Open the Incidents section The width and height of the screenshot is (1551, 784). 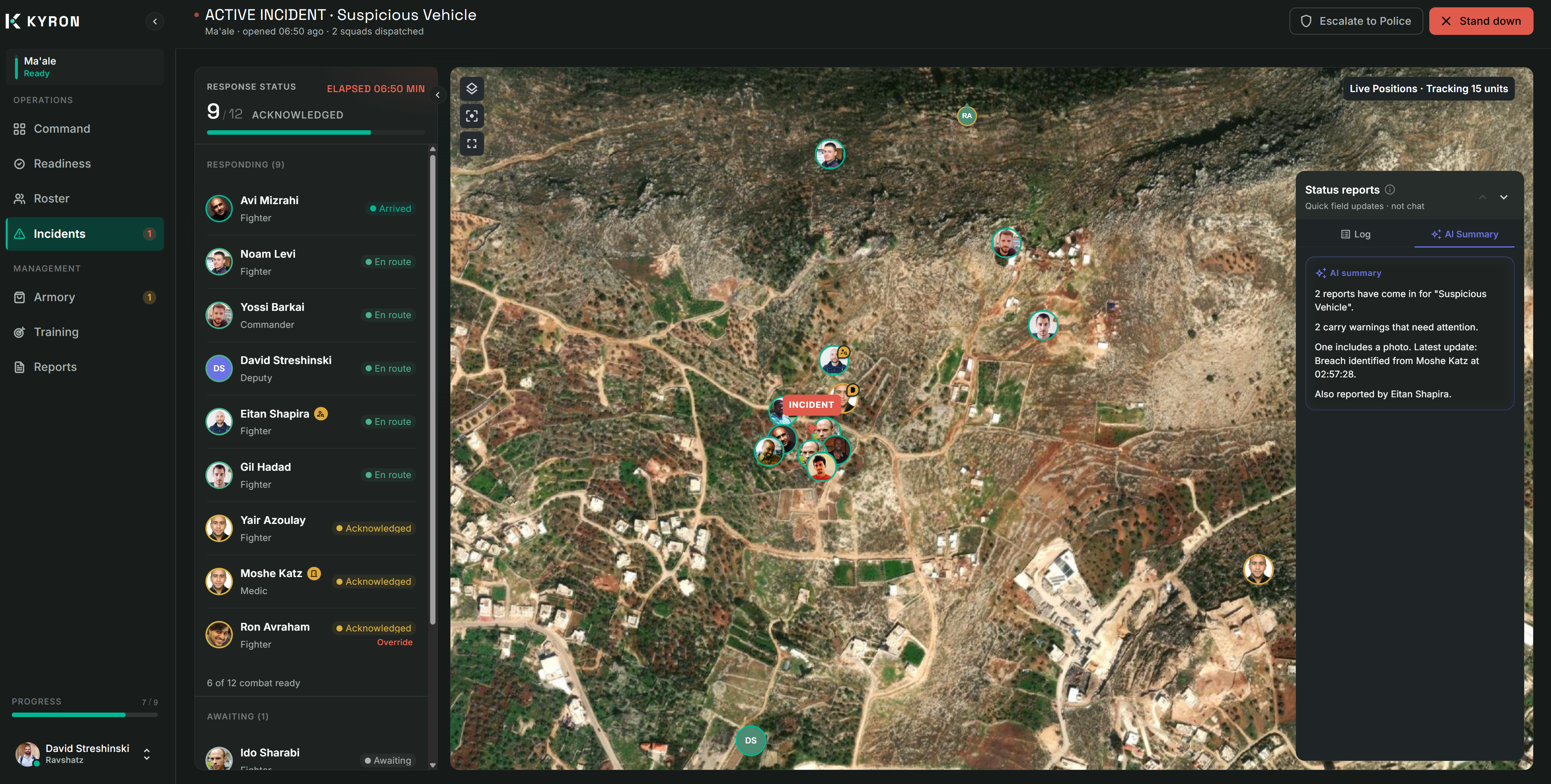pyautogui.click(x=85, y=234)
